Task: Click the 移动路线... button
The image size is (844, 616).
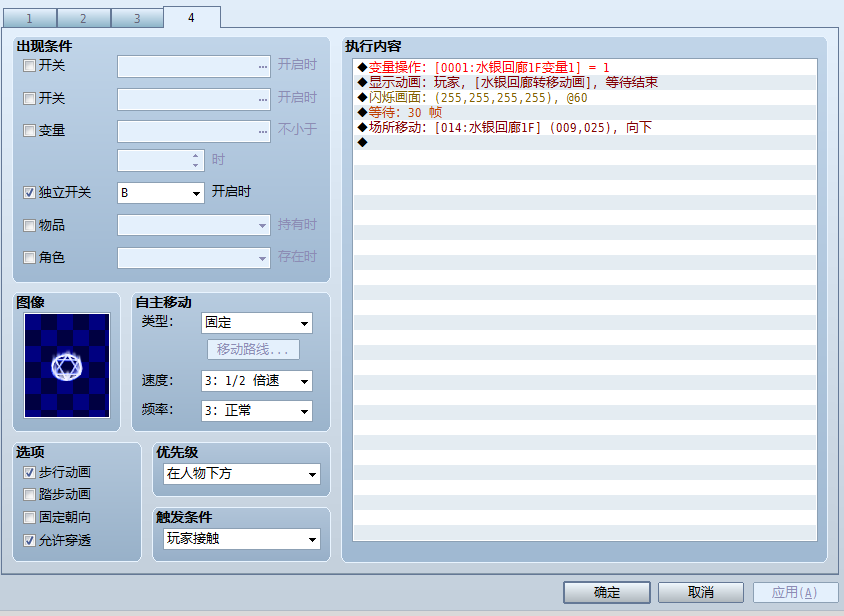Action: coord(254,349)
